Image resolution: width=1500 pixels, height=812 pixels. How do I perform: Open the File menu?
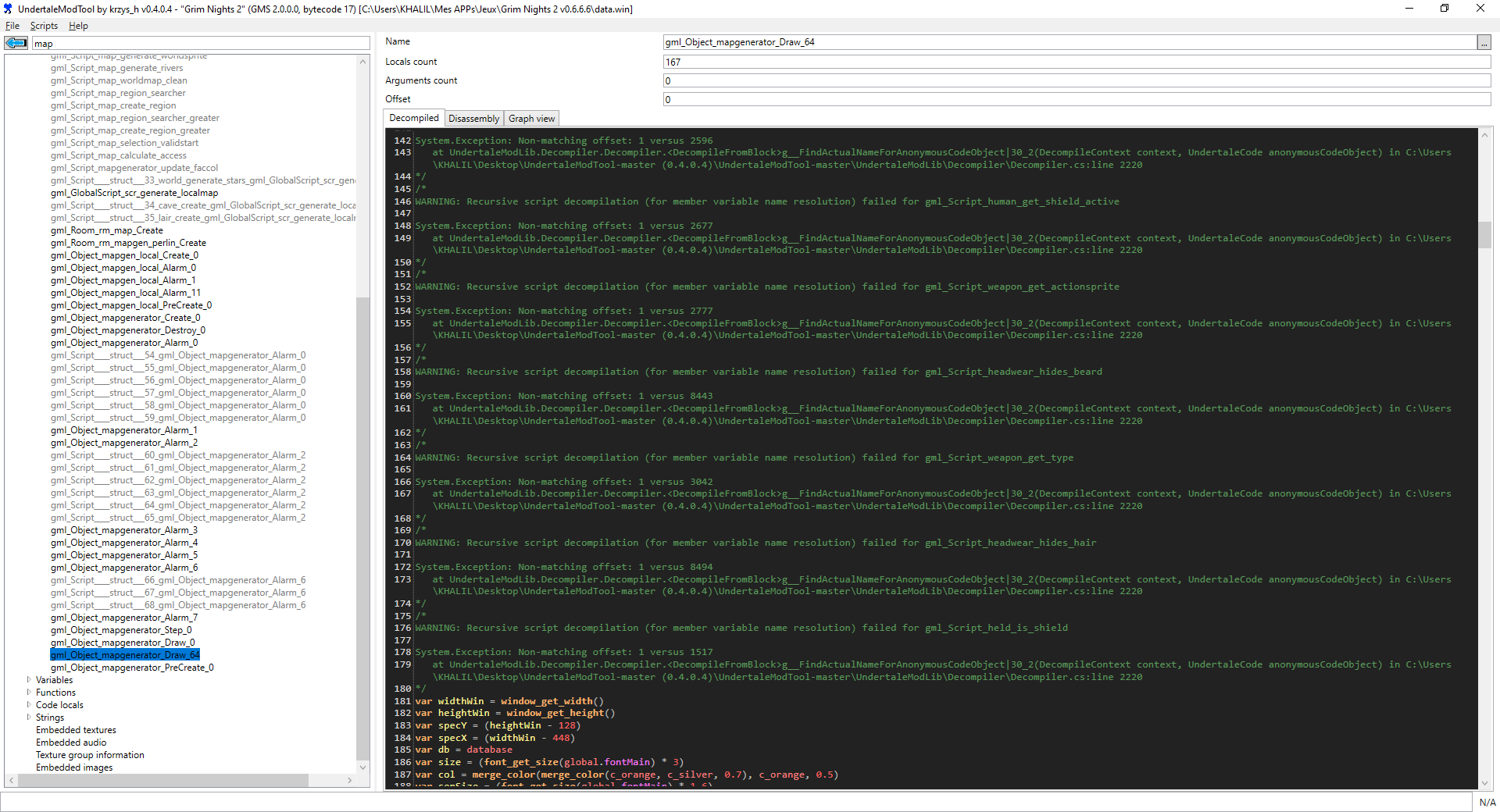(12, 25)
